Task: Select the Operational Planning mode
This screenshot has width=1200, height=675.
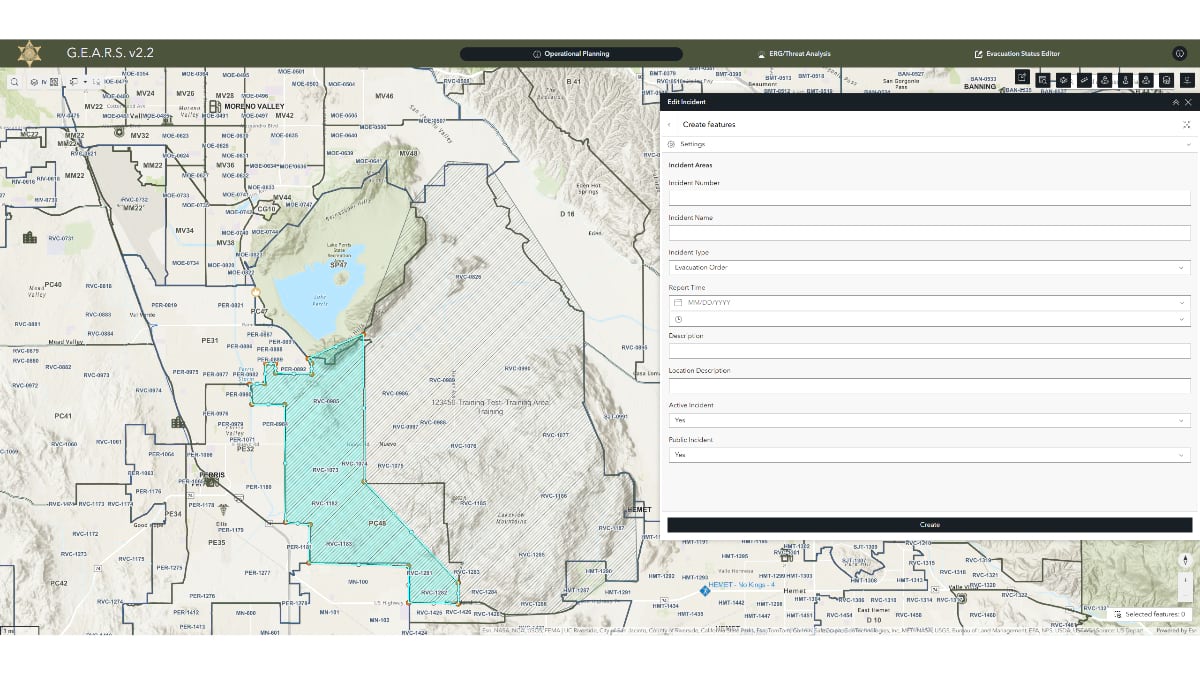Action: [571, 54]
